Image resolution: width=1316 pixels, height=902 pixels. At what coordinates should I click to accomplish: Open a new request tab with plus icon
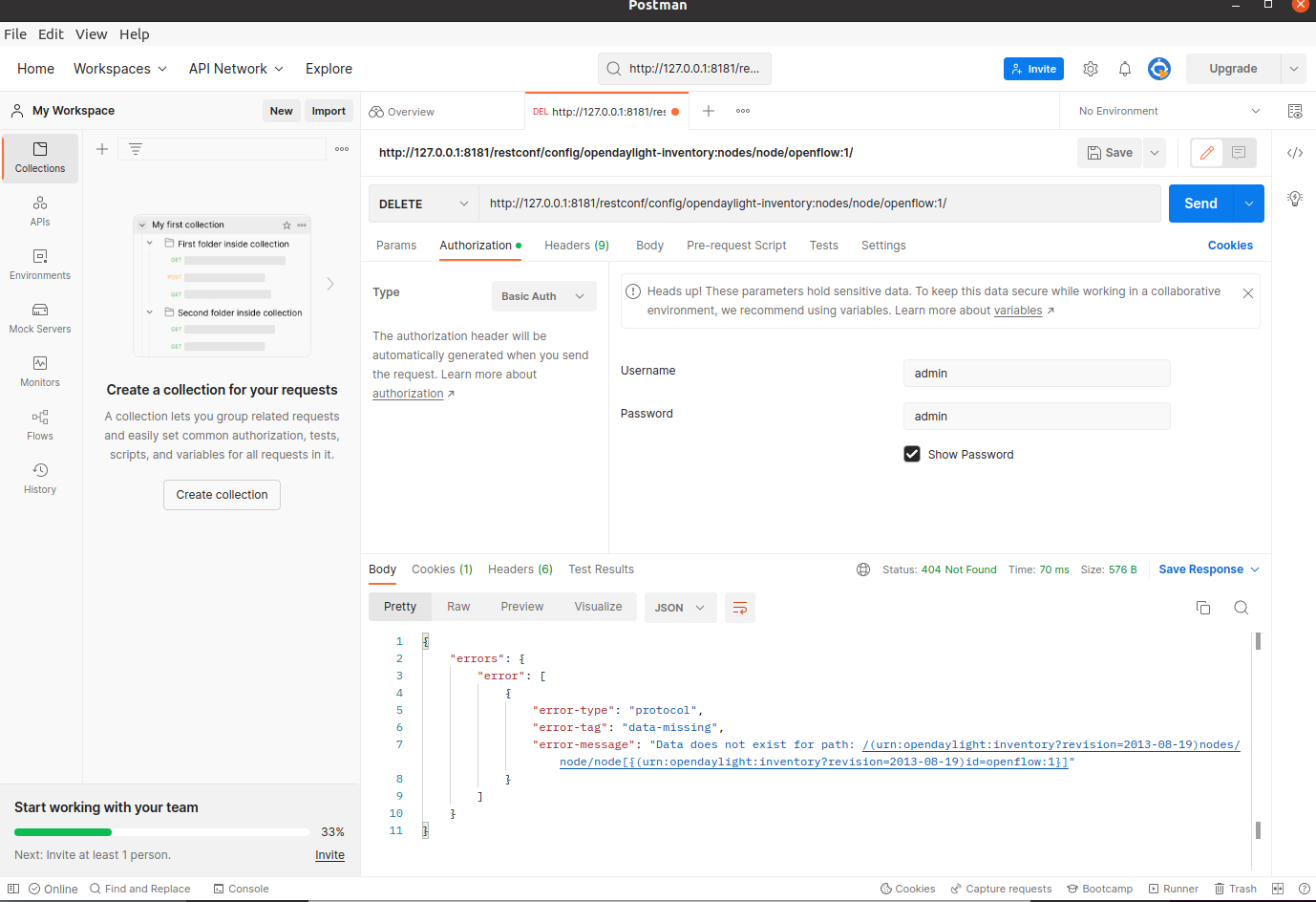(x=709, y=111)
